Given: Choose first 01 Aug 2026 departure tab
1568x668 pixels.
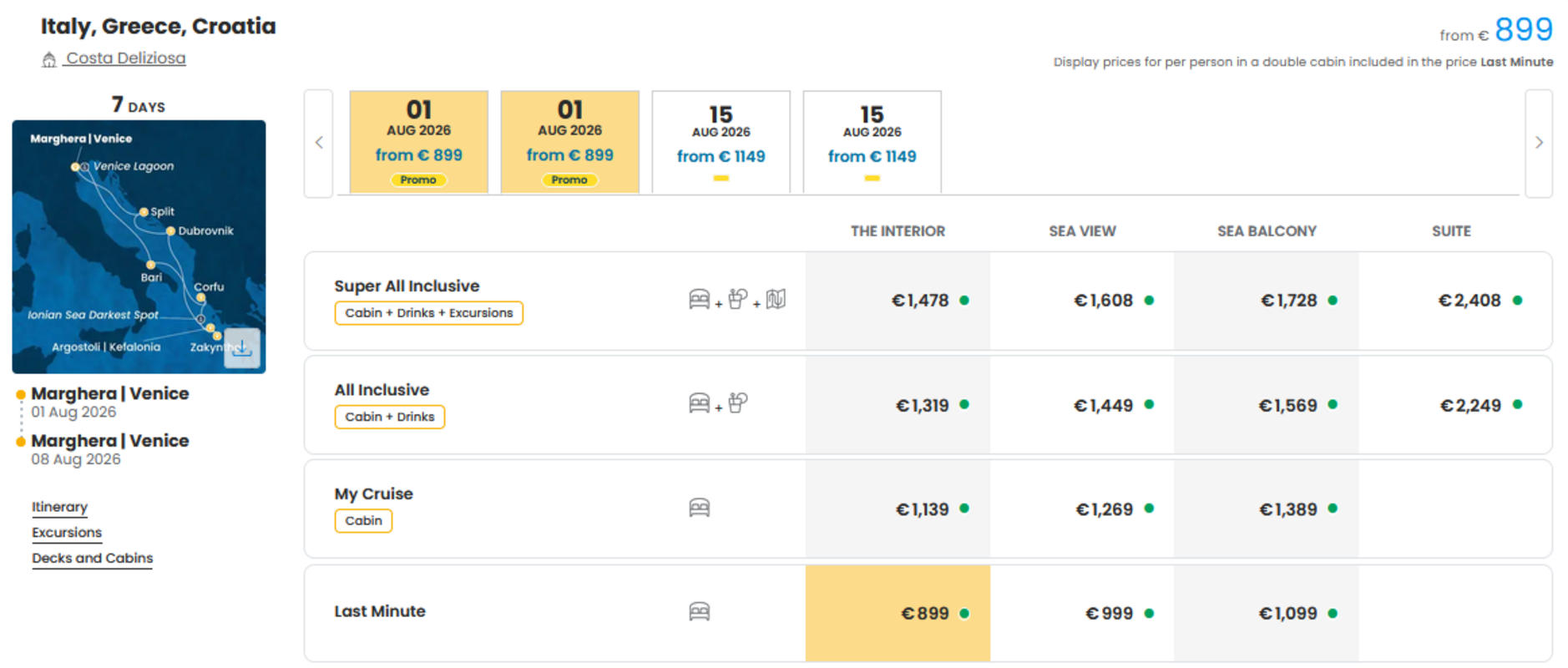Looking at the screenshot, I should pyautogui.click(x=419, y=142).
